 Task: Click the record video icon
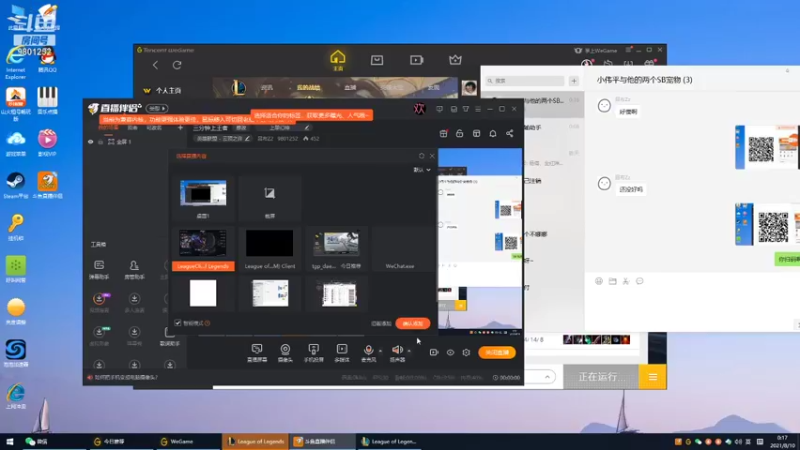(434, 352)
